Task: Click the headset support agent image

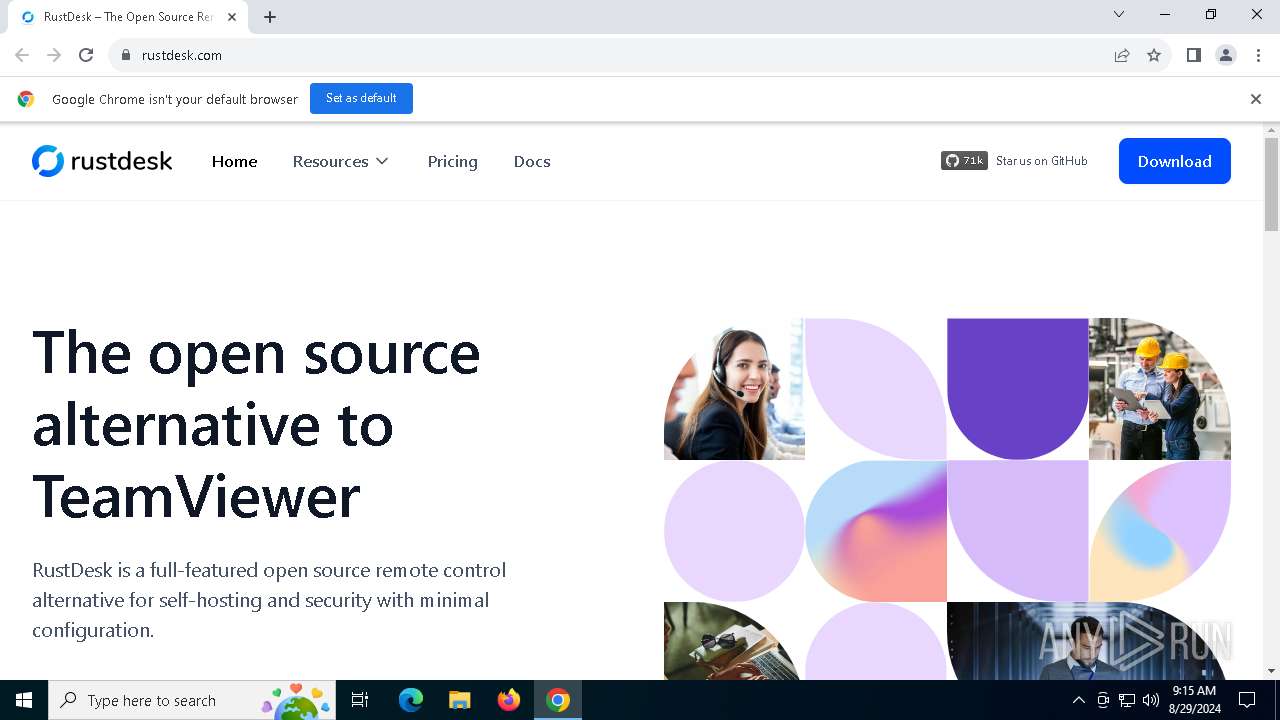Action: pyautogui.click(x=734, y=389)
